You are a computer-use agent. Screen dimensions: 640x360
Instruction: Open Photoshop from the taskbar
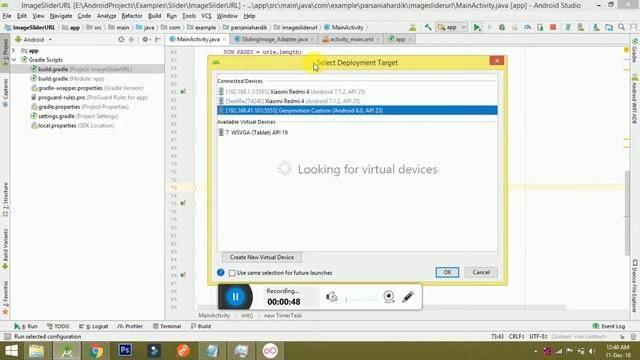pos(125,350)
